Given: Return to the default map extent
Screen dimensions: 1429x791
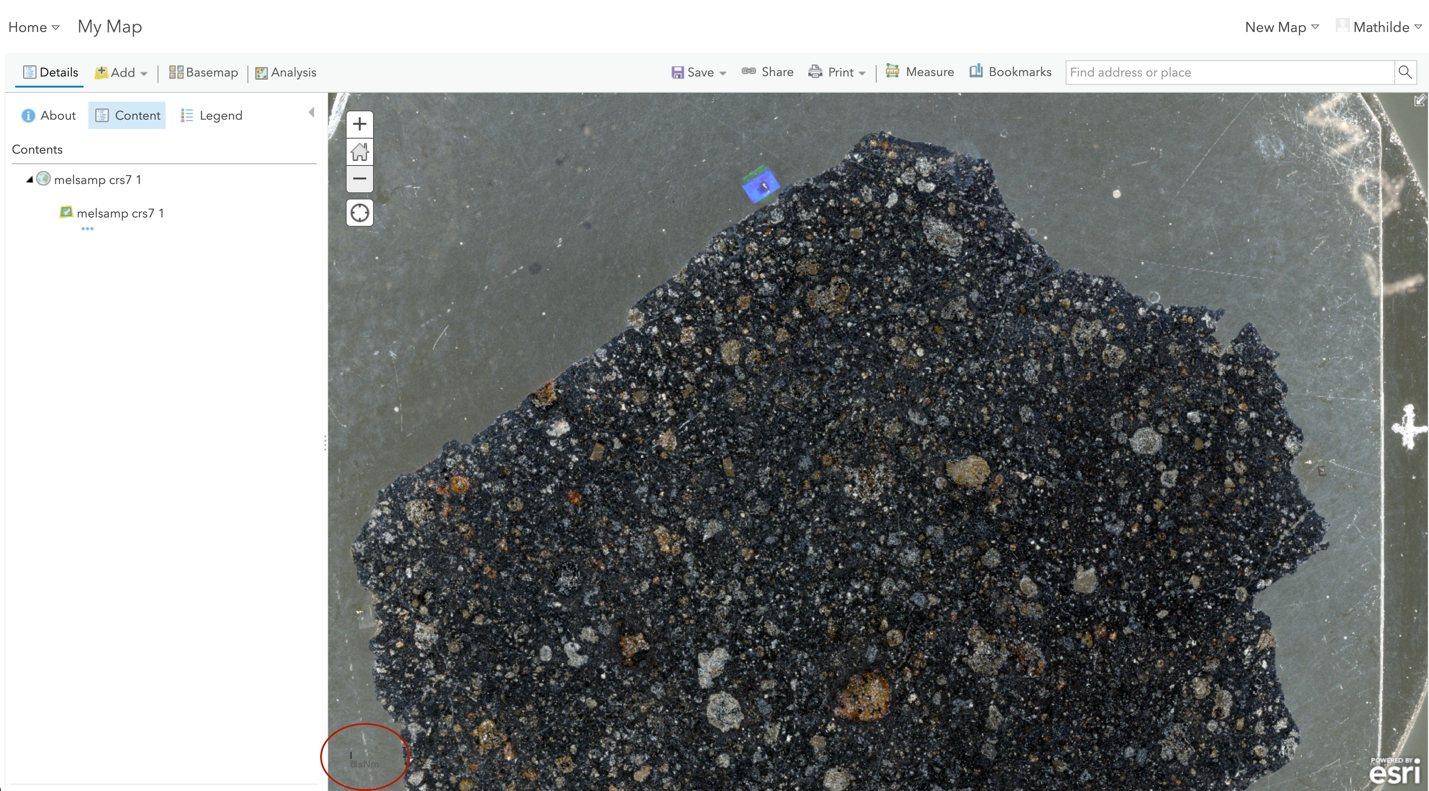Looking at the screenshot, I should 359,152.
